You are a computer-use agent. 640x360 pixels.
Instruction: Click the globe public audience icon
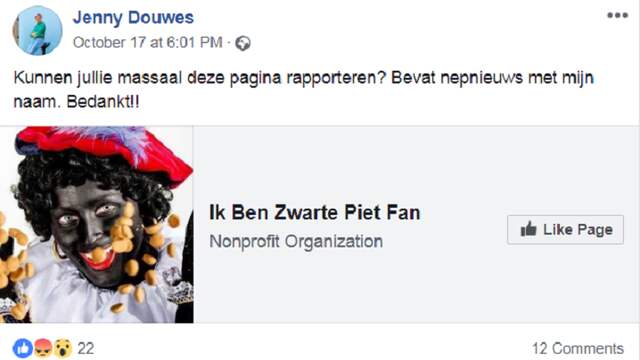243,43
